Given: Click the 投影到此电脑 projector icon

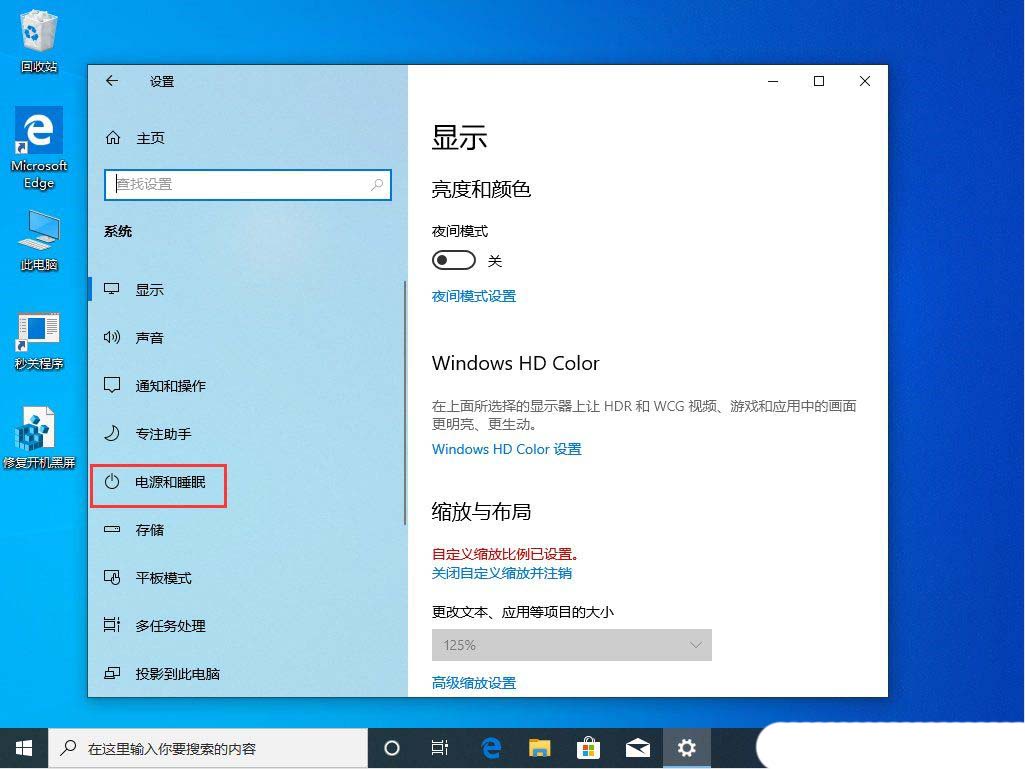Looking at the screenshot, I should click(x=112, y=673).
